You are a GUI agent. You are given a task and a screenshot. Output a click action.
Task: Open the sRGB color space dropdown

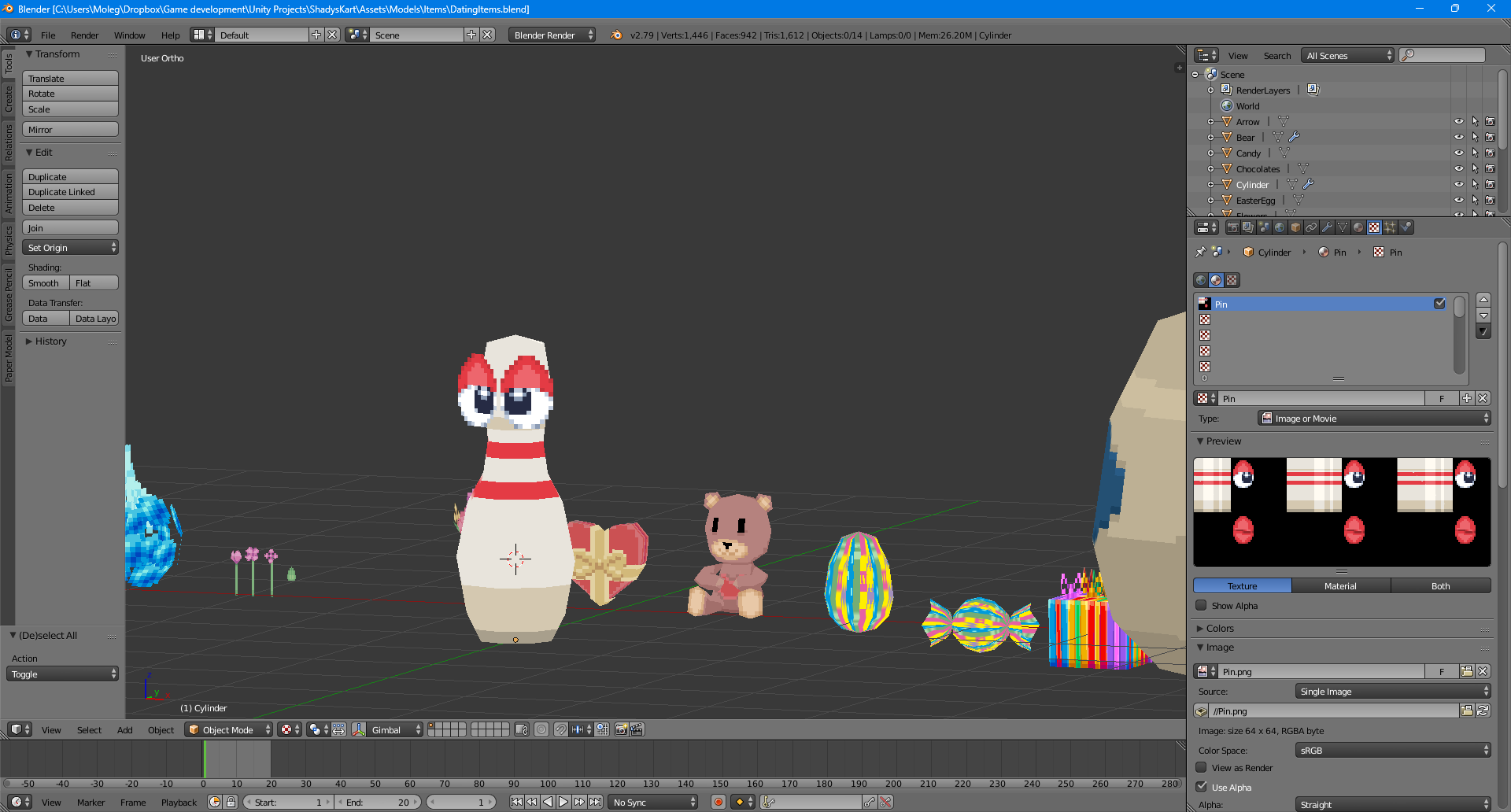coord(1393,750)
